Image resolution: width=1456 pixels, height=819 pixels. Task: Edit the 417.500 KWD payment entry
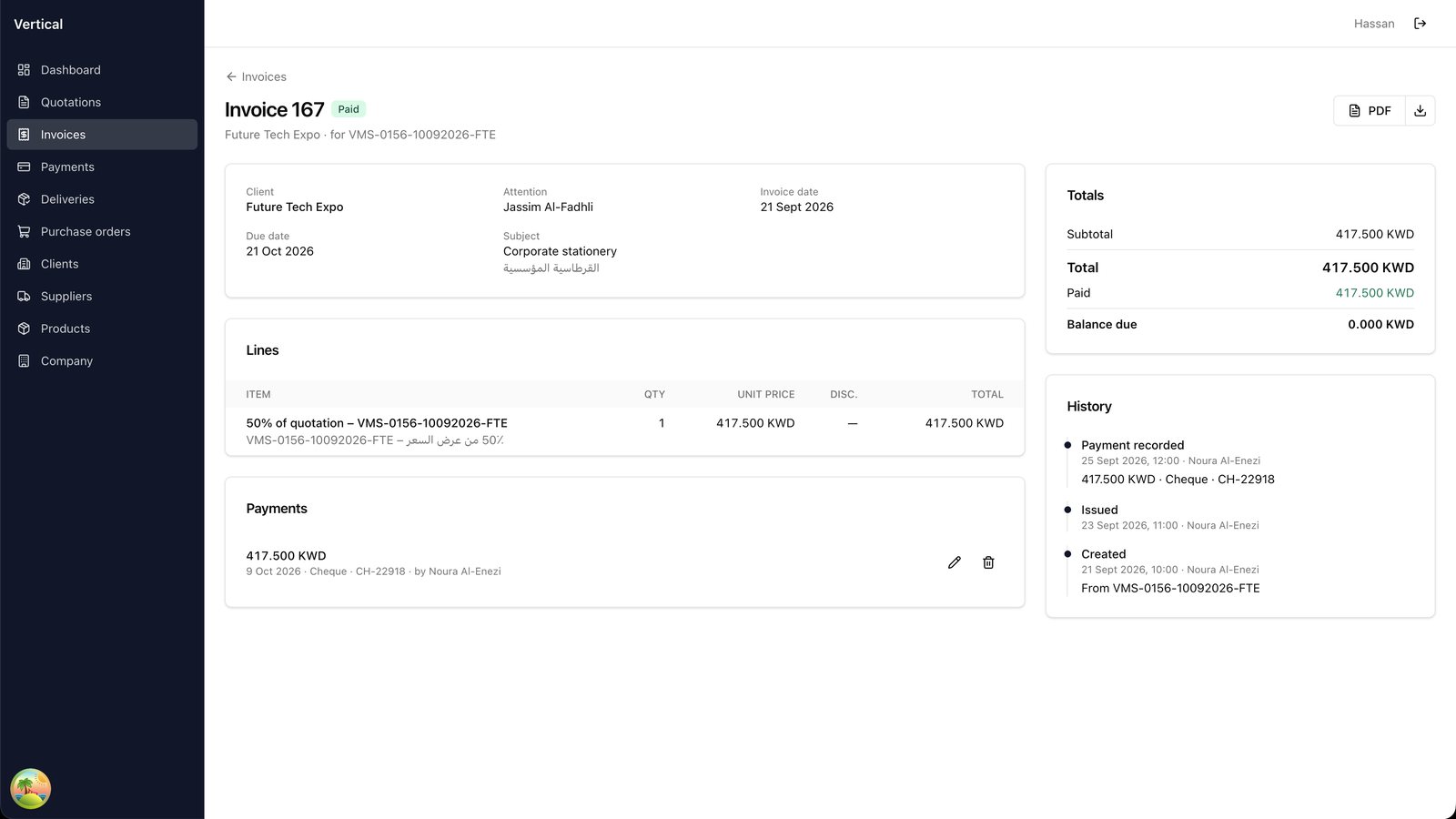954,562
